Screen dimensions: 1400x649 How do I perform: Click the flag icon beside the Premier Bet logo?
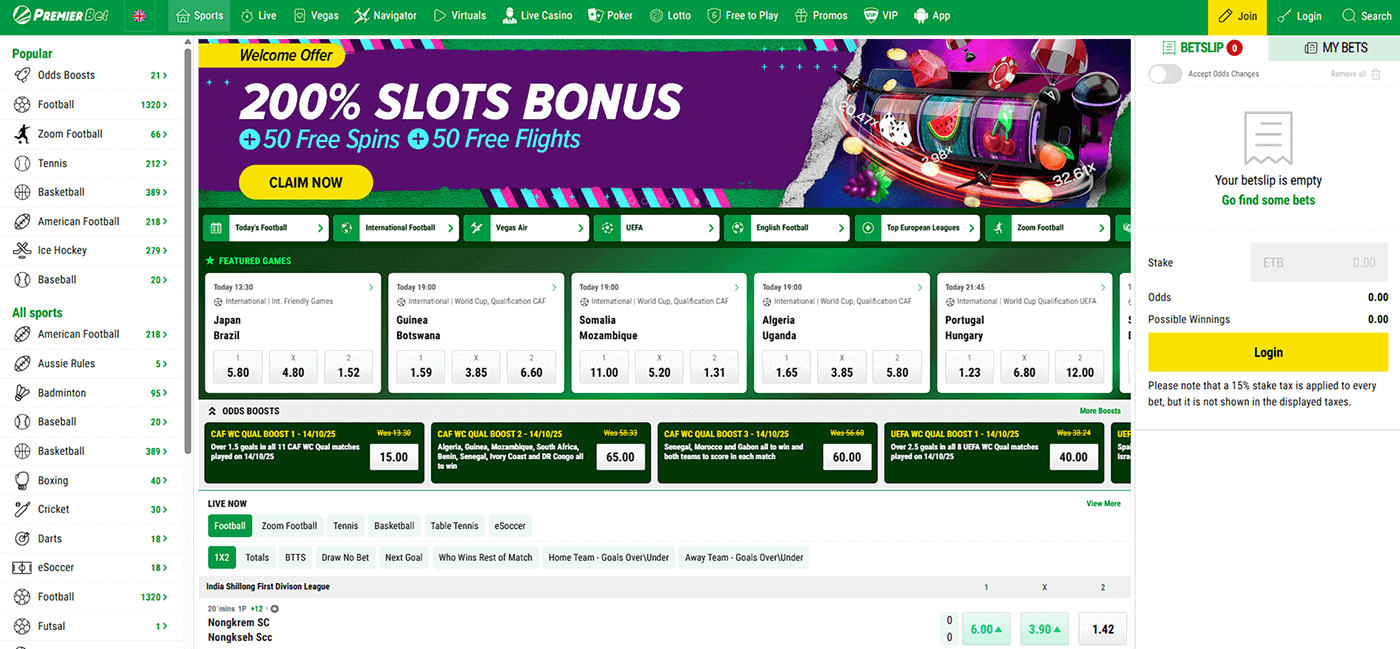[139, 15]
